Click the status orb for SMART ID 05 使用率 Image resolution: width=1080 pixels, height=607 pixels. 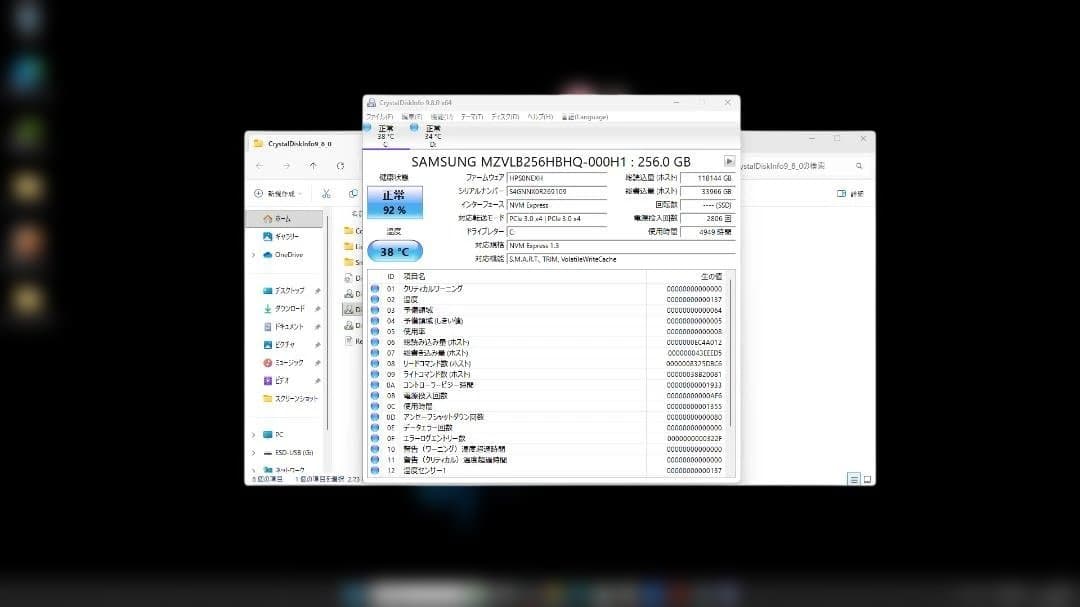tap(375, 331)
